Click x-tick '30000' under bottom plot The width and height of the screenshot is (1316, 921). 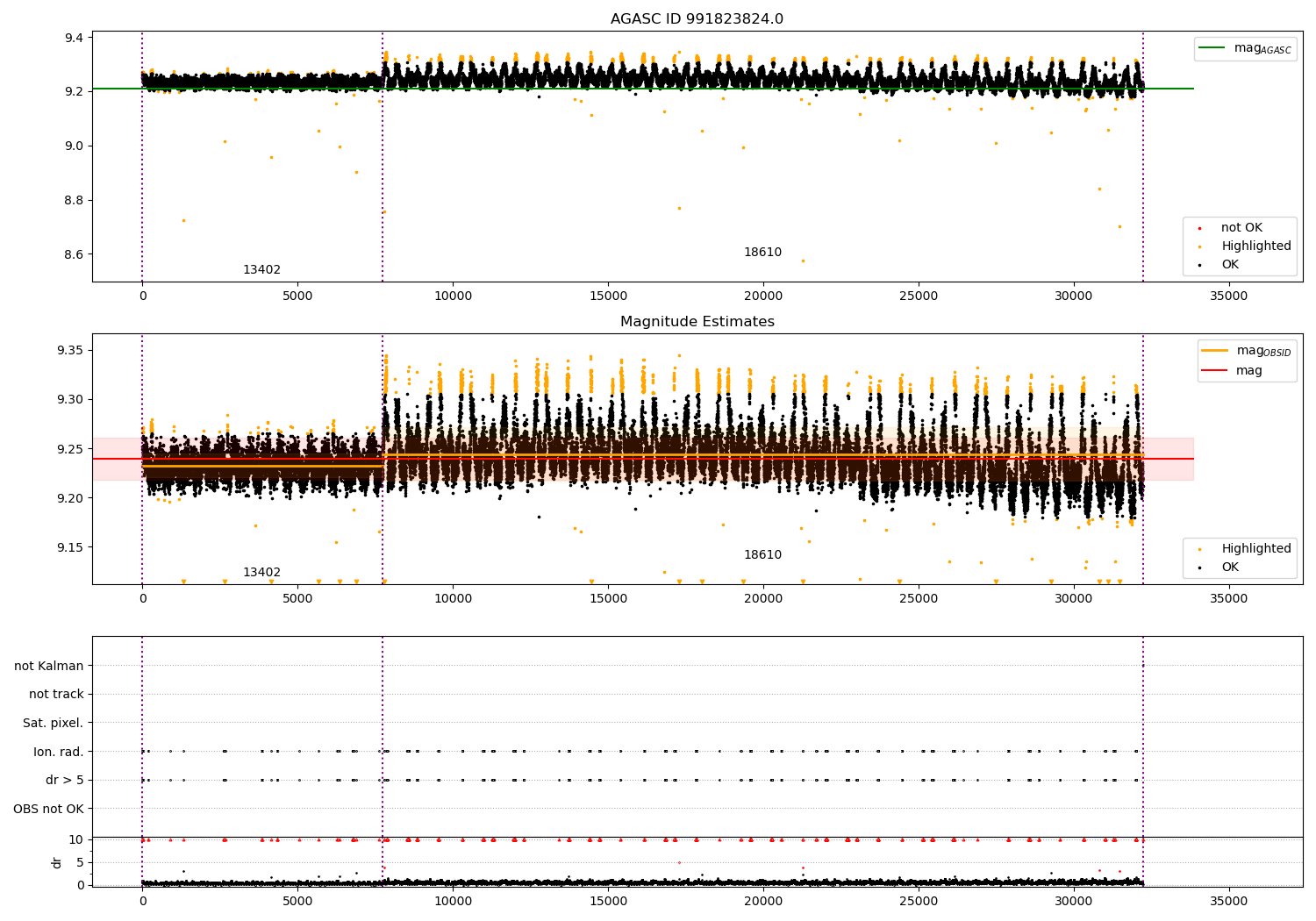tap(1073, 902)
